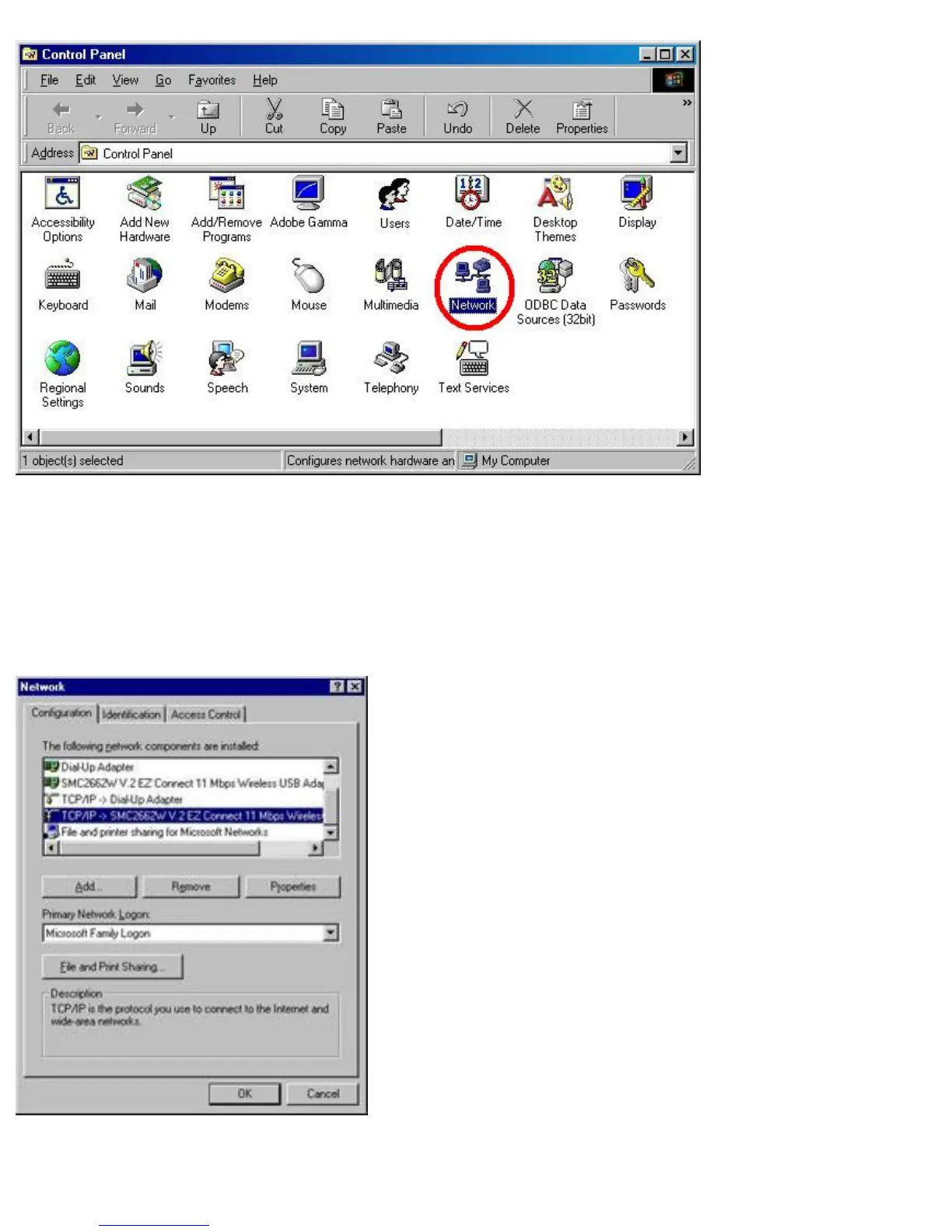Open the Mouse icon
Image resolution: width=952 pixels, height=1232 pixels.
point(309,285)
